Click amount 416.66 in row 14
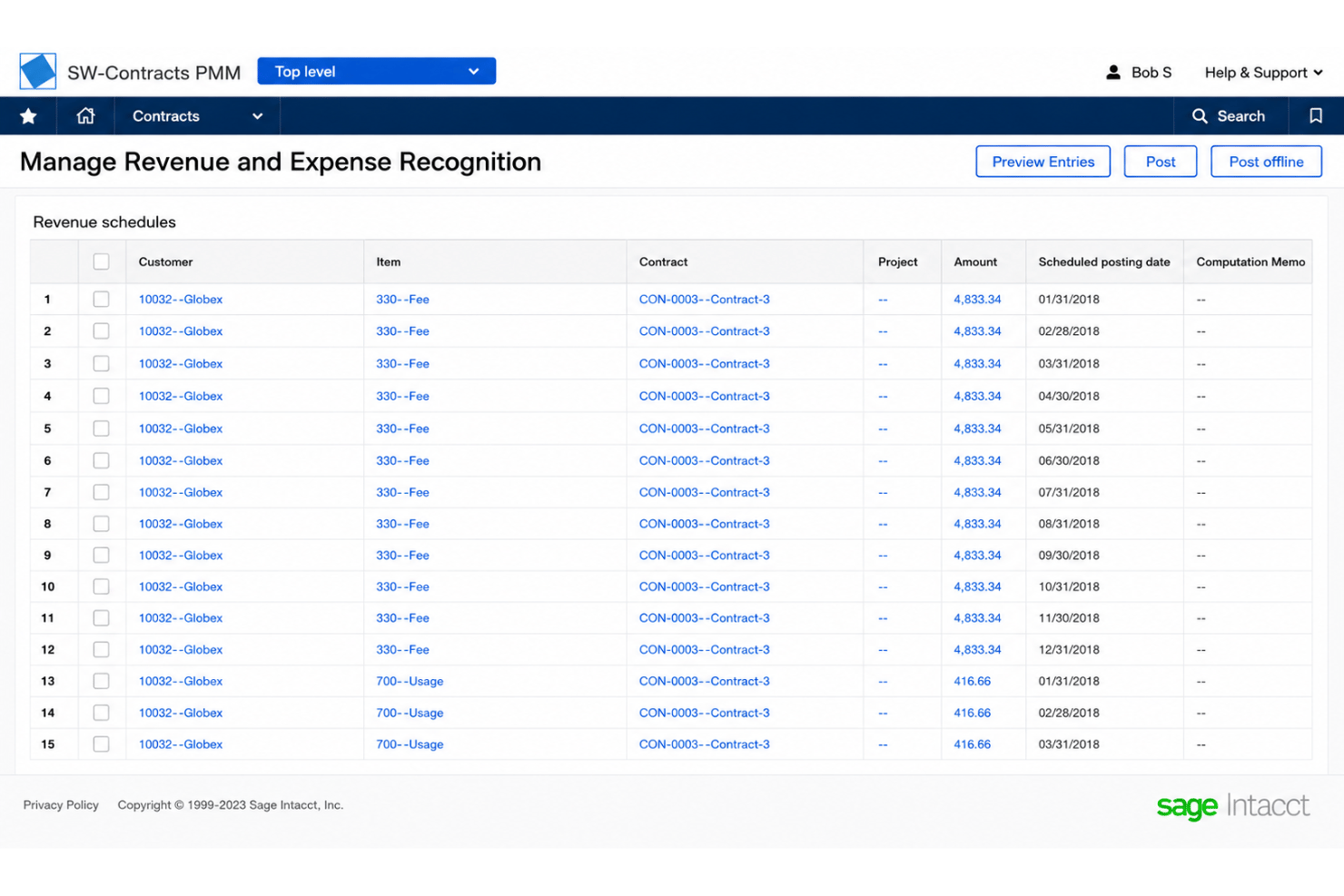The height and width of the screenshot is (896, 1344). pos(972,714)
